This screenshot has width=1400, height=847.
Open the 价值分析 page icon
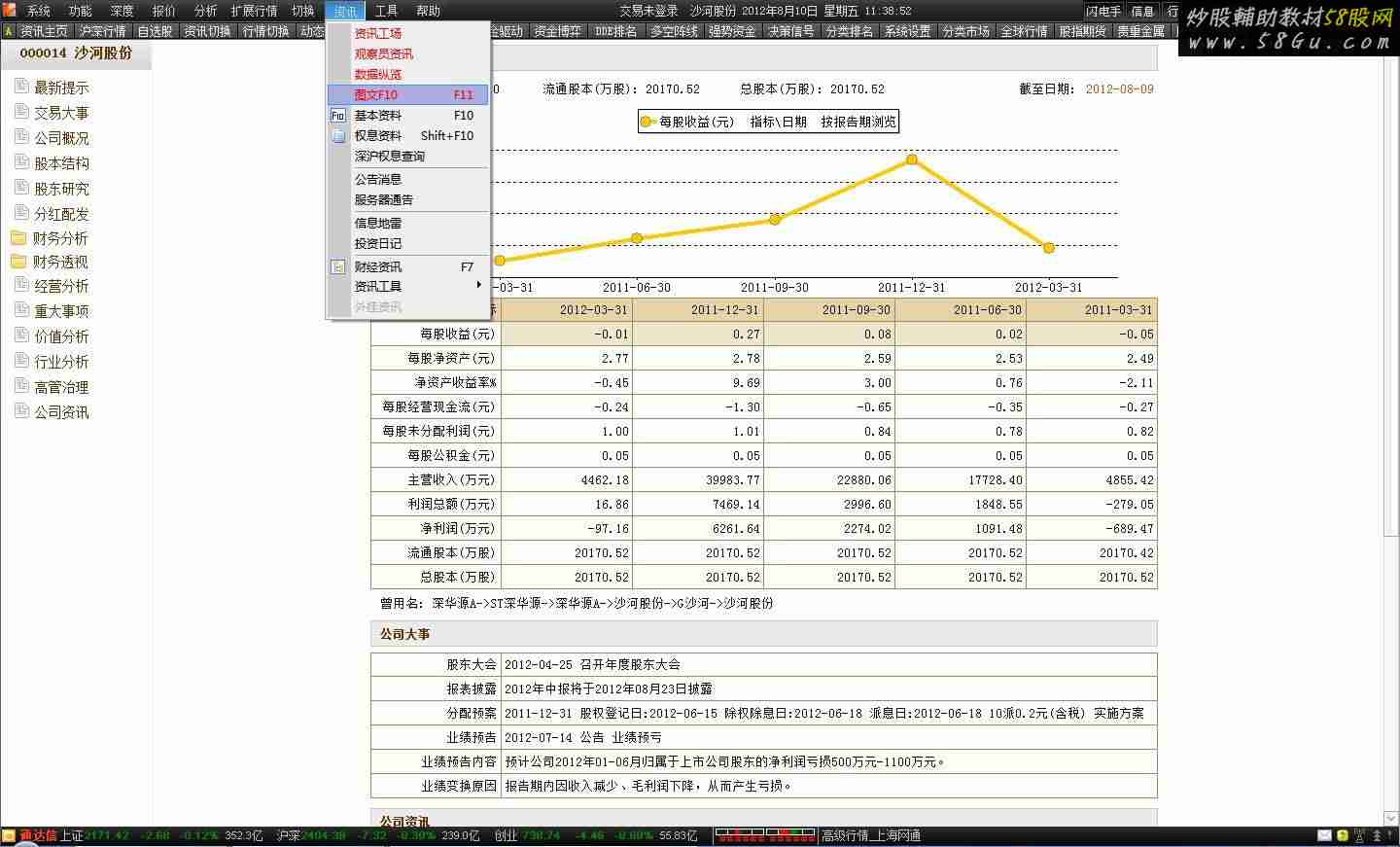coord(21,335)
